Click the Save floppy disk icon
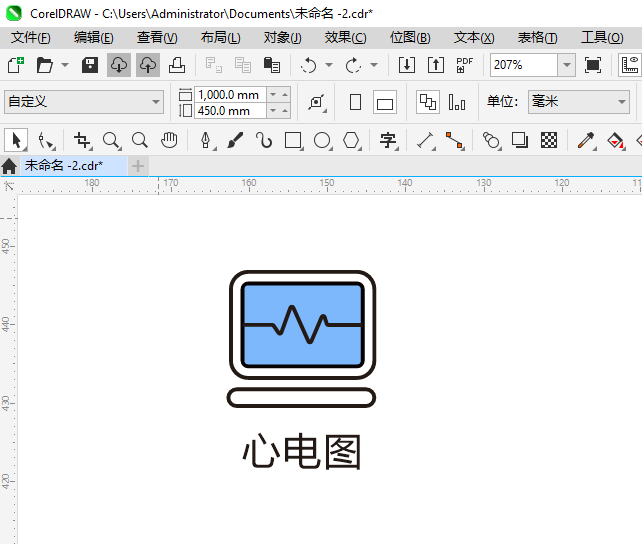 tap(90, 65)
